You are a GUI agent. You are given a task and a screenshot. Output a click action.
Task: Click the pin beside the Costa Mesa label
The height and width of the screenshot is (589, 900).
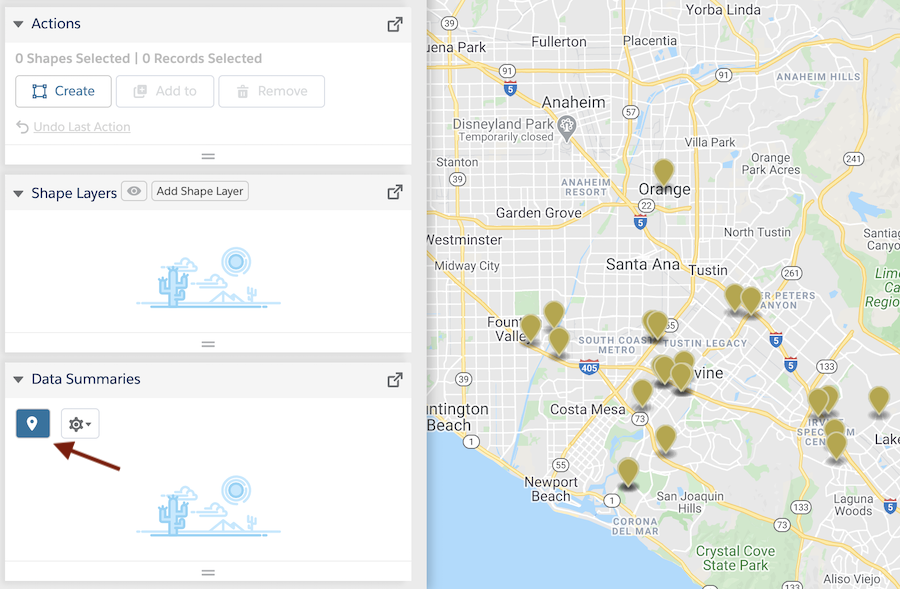[x=642, y=393]
